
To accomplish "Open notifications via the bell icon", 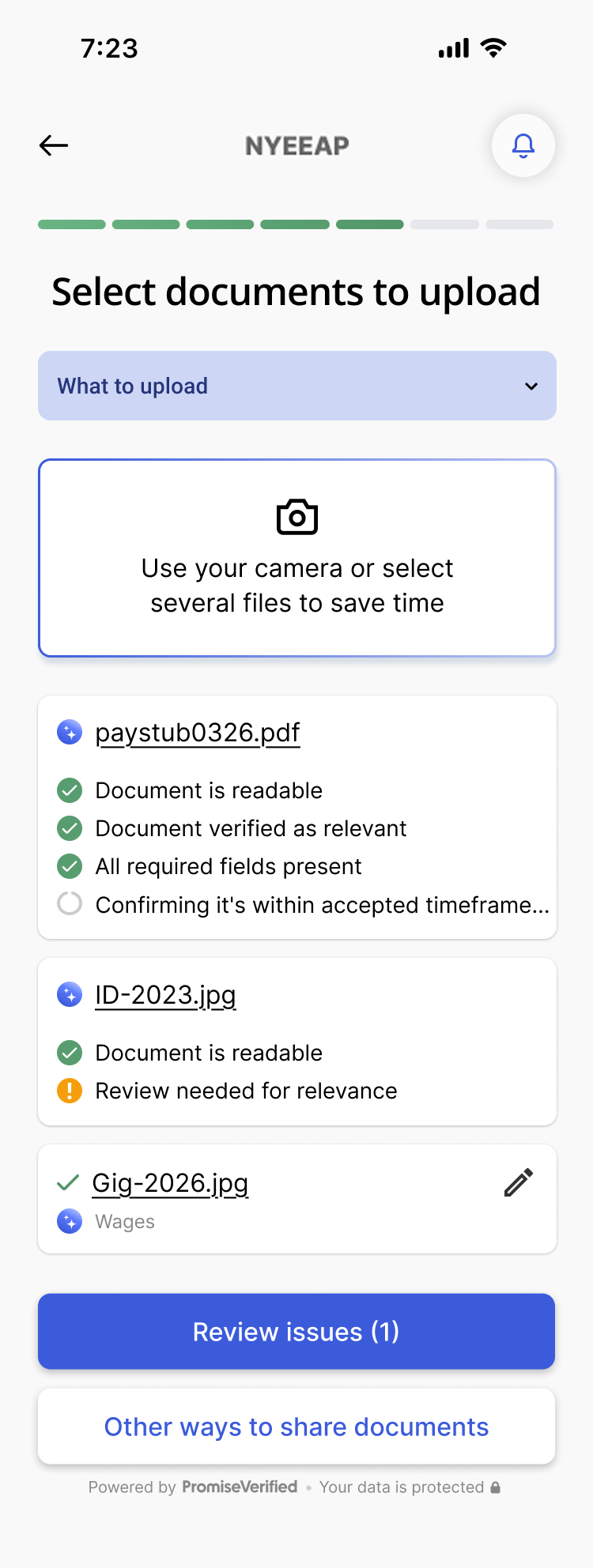I will [523, 145].
